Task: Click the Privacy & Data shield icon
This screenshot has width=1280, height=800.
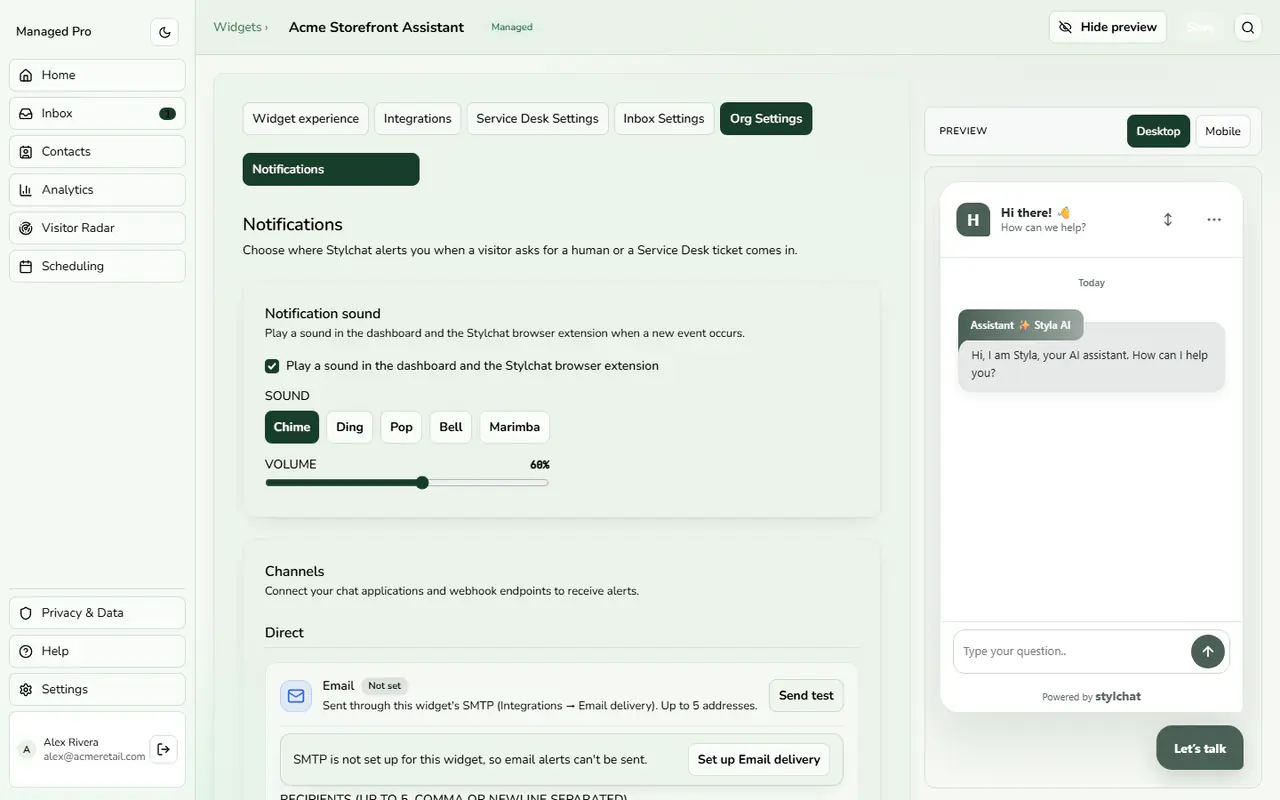Action: pos(26,613)
